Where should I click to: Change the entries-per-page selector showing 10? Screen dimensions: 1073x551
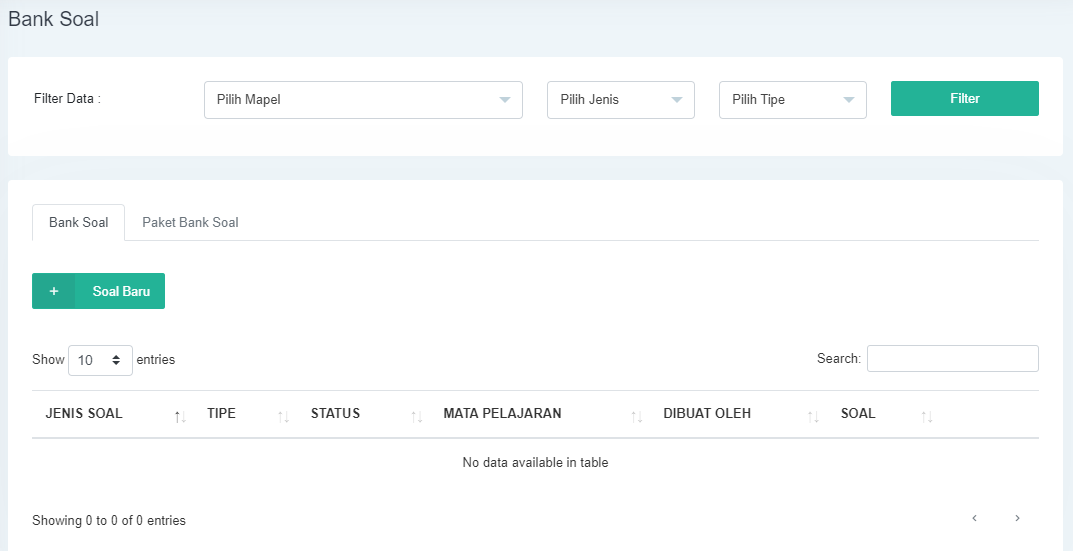point(100,360)
